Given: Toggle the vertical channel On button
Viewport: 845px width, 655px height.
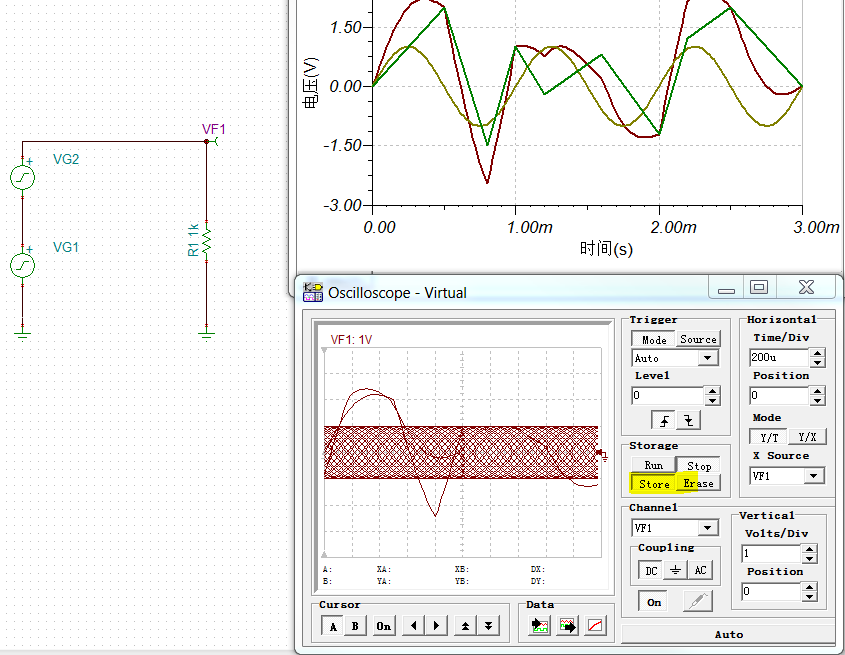Looking at the screenshot, I should click(x=653, y=602).
